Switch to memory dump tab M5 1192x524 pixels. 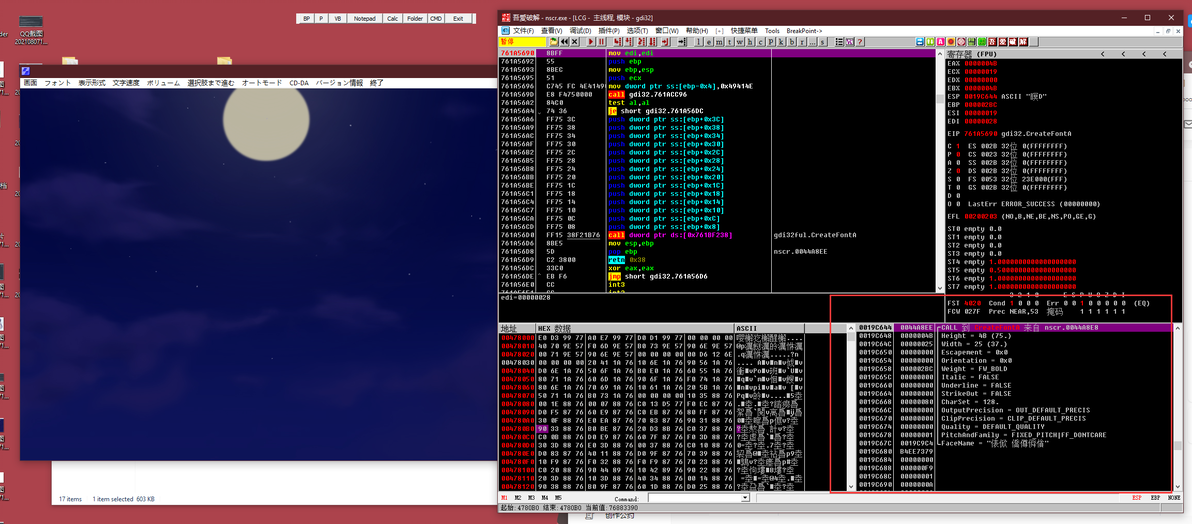pyautogui.click(x=560, y=497)
